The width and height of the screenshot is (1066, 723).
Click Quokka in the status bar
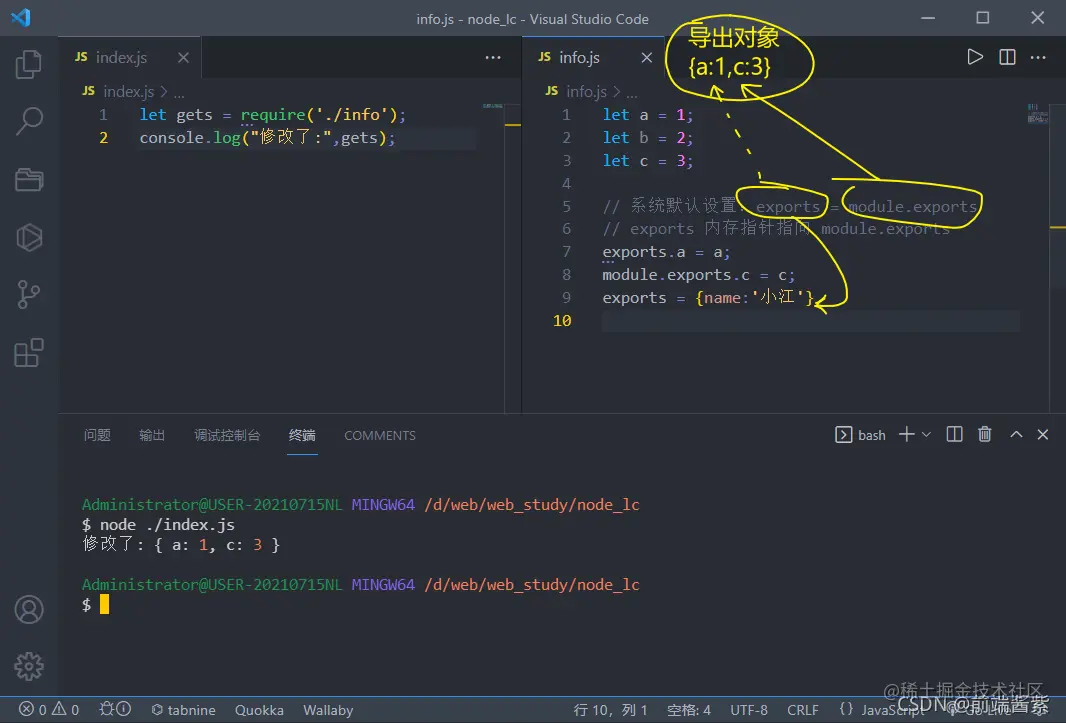[x=259, y=709]
